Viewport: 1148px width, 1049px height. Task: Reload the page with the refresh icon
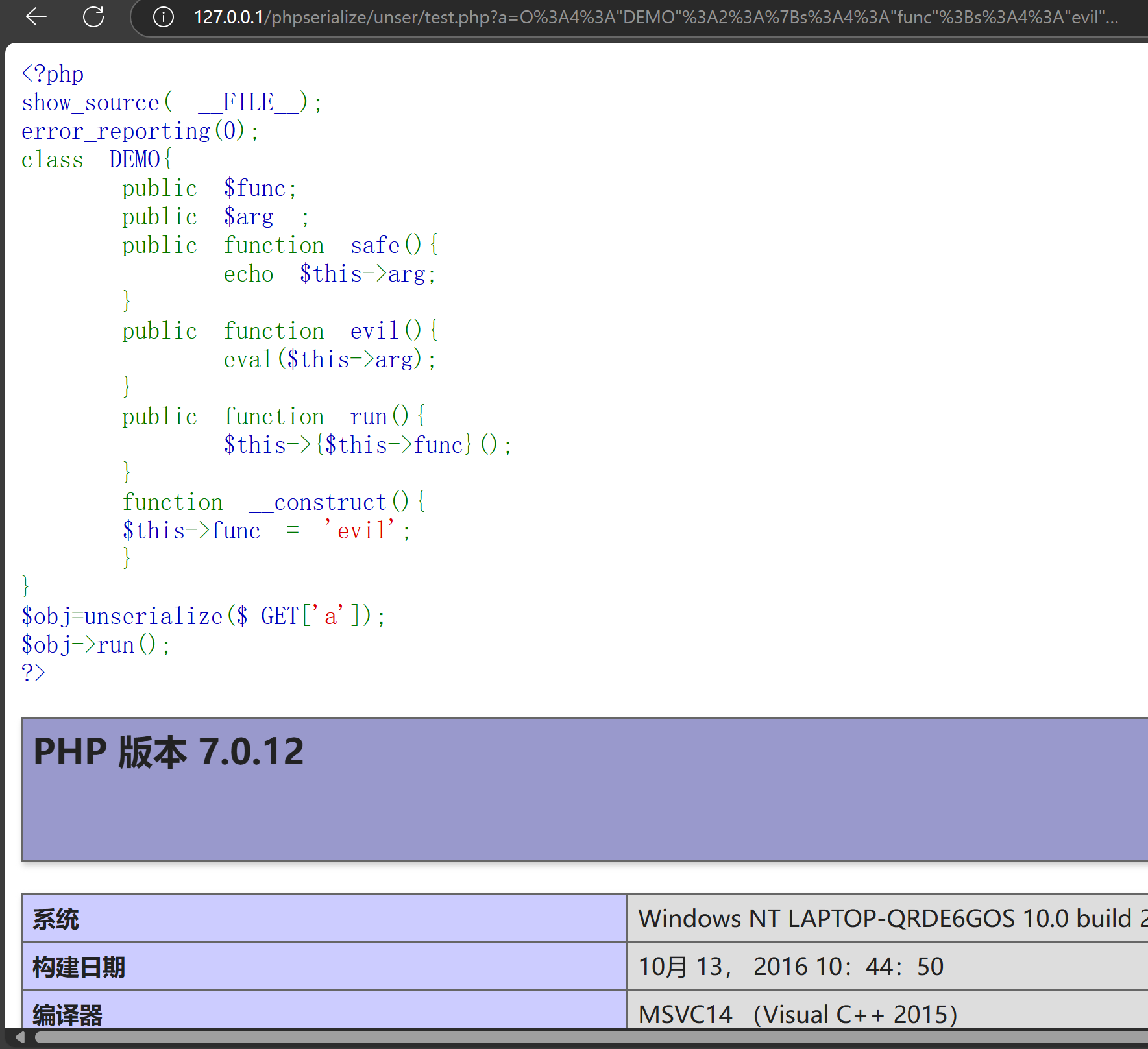pyautogui.click(x=93, y=17)
